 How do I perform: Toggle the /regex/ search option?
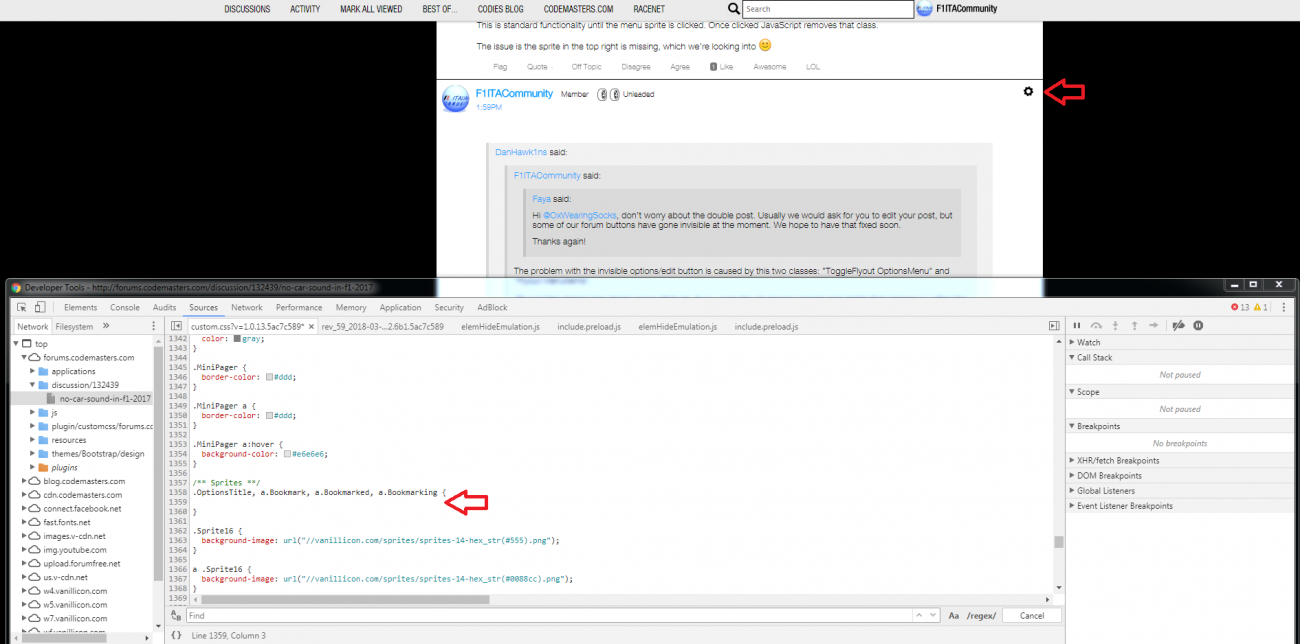coord(979,616)
